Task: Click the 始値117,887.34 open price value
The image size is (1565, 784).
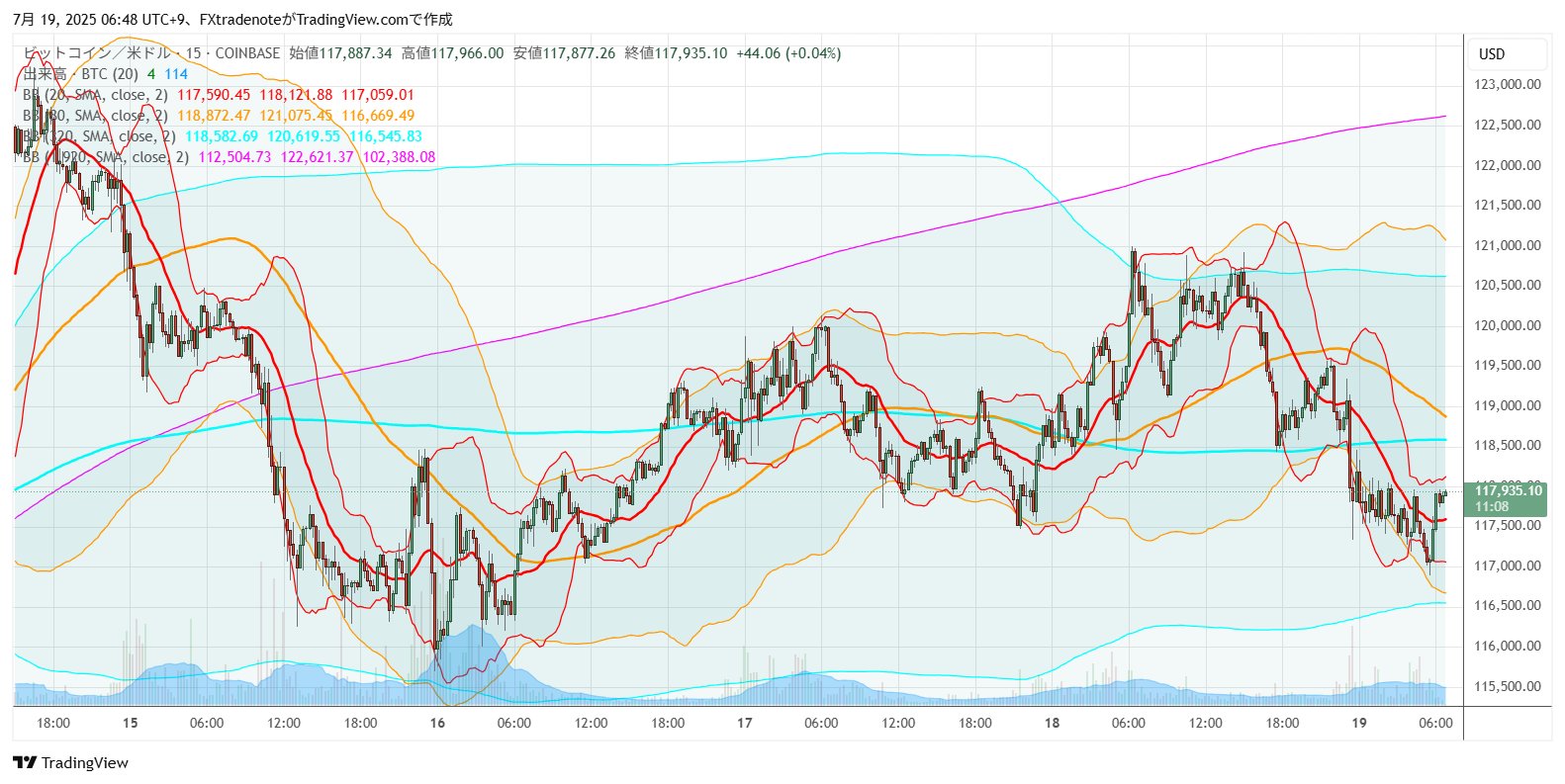Action: click(340, 53)
